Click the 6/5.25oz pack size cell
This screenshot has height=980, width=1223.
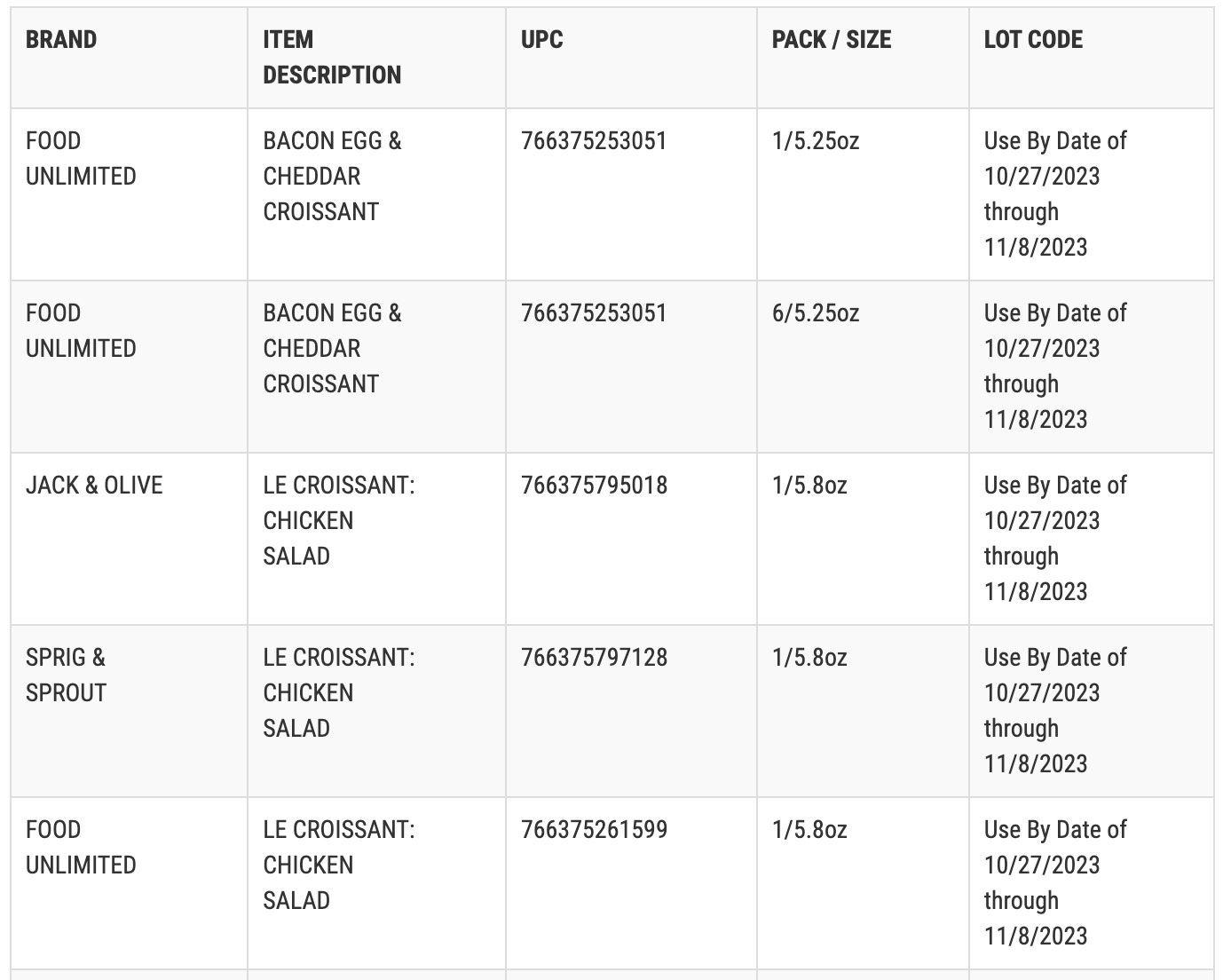[863, 367]
